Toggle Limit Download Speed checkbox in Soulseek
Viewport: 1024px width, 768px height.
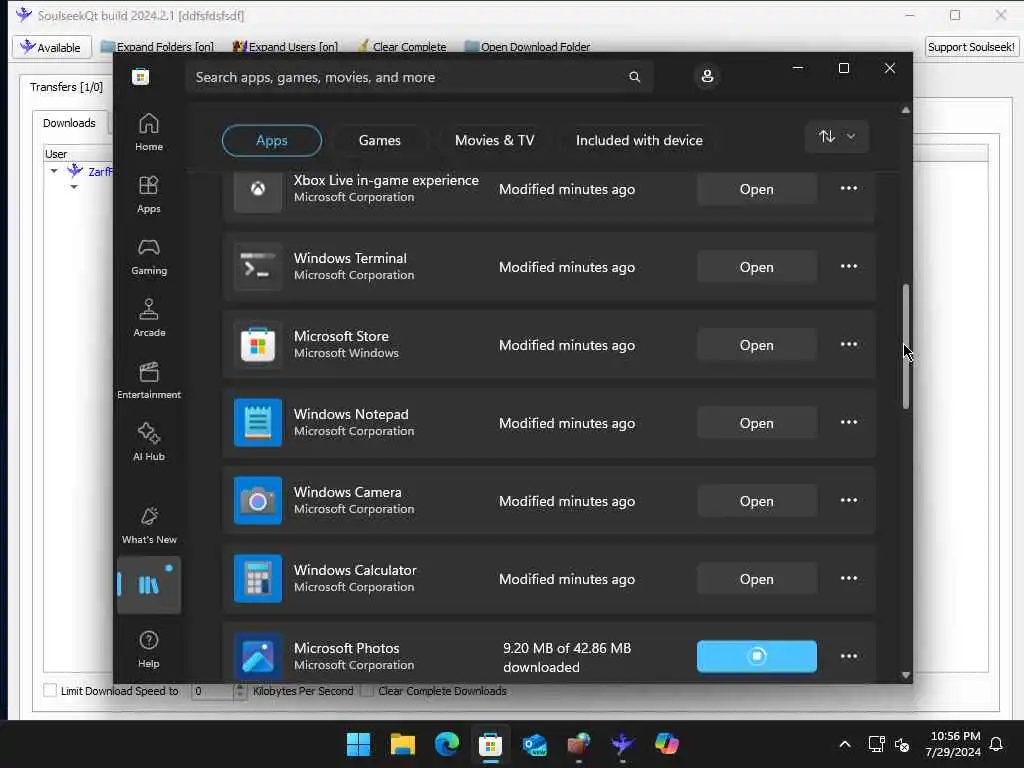(x=50, y=690)
